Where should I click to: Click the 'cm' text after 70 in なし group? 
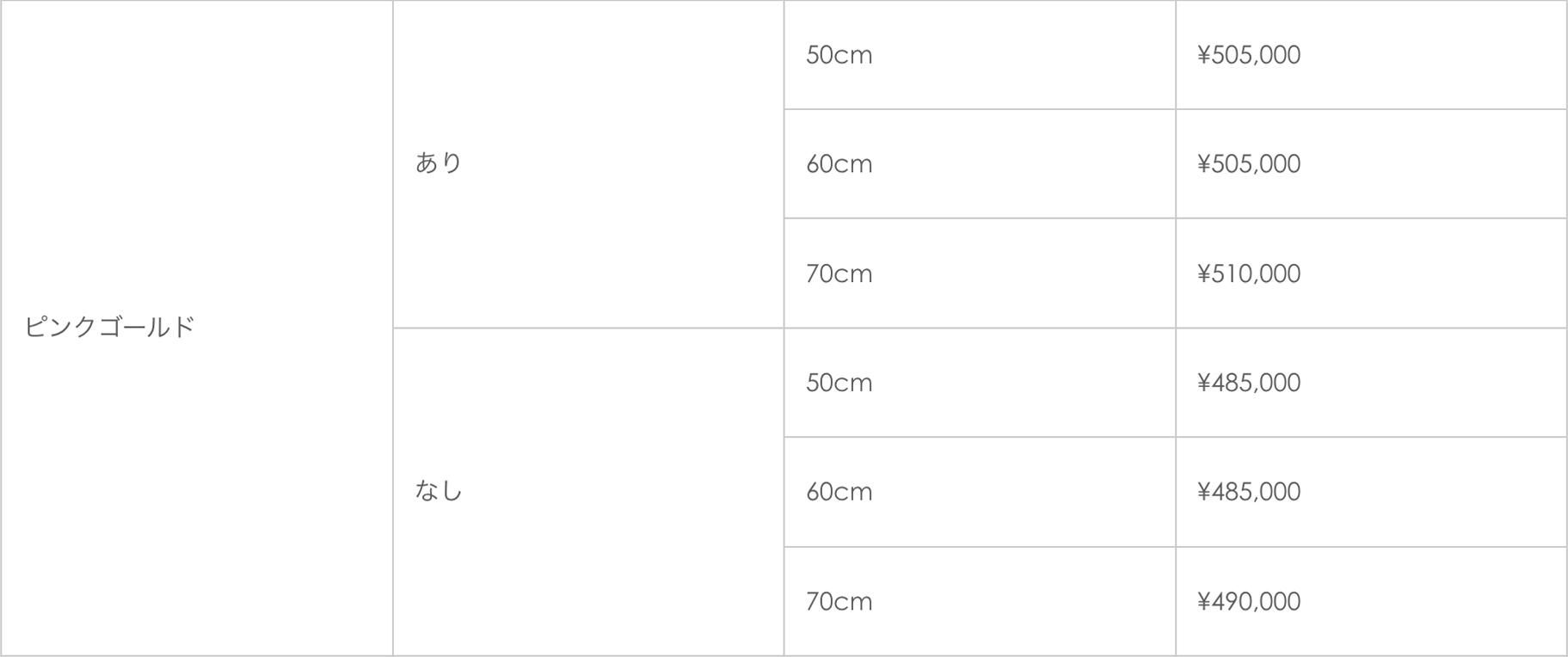coord(854,604)
